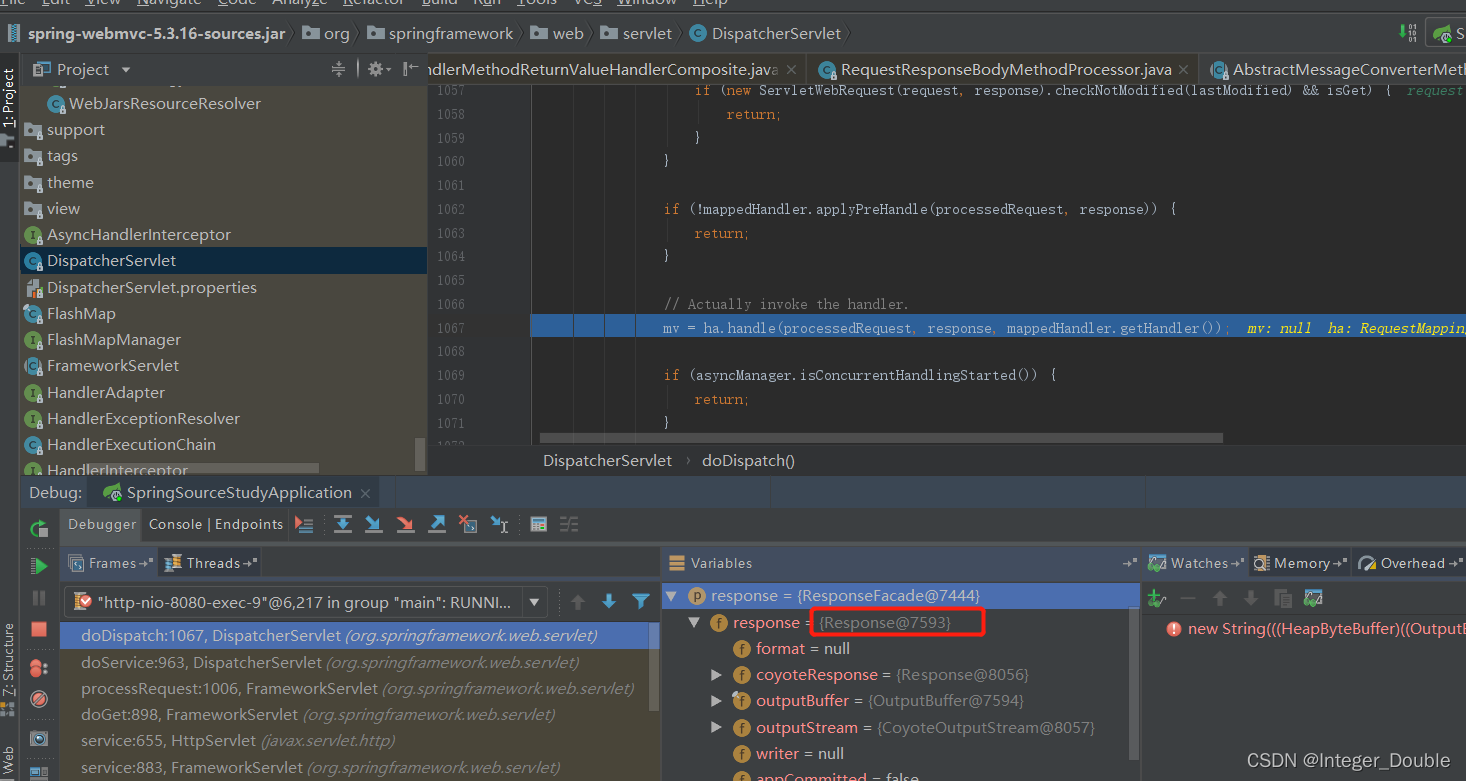Image resolution: width=1466 pixels, height=781 pixels.
Task: Open the Threads tab
Action: 212,563
